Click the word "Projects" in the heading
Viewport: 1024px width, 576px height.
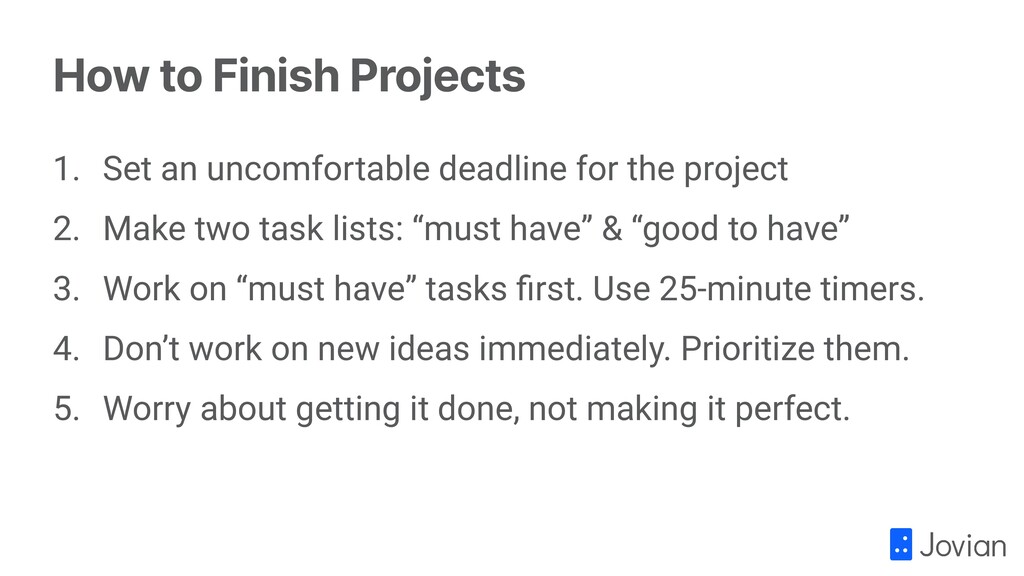pos(438,77)
